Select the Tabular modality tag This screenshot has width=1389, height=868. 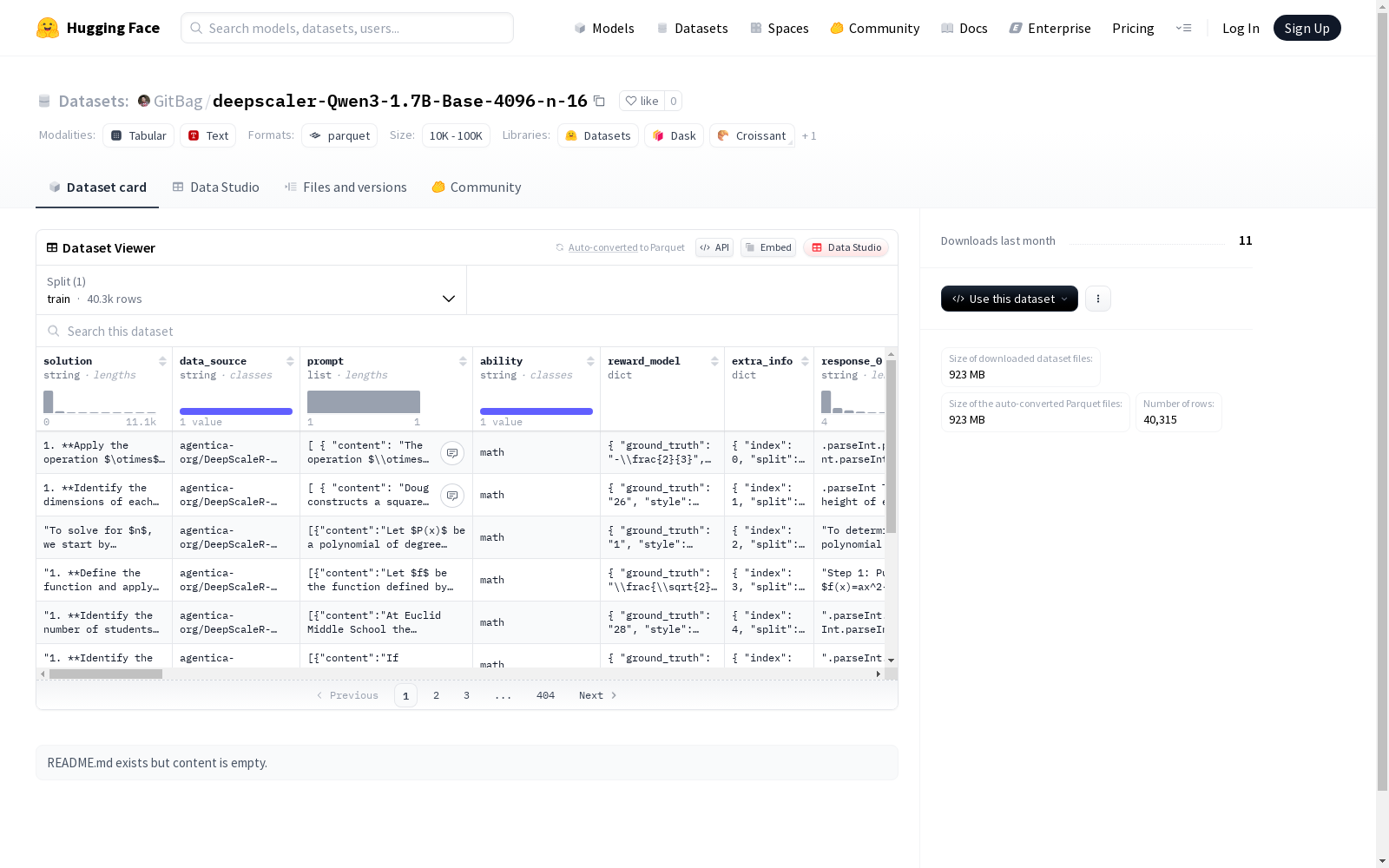pos(139,135)
